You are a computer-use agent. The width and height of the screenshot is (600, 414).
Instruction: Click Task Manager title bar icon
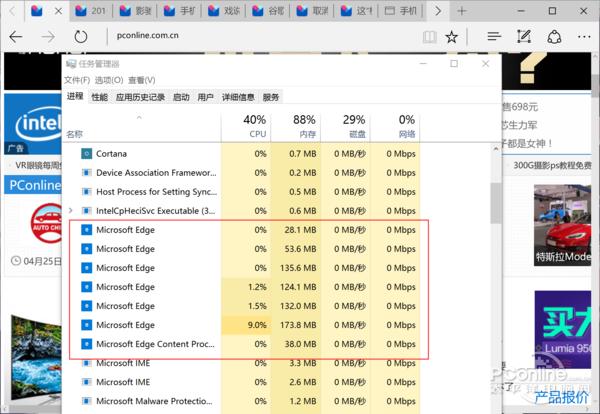(71, 64)
